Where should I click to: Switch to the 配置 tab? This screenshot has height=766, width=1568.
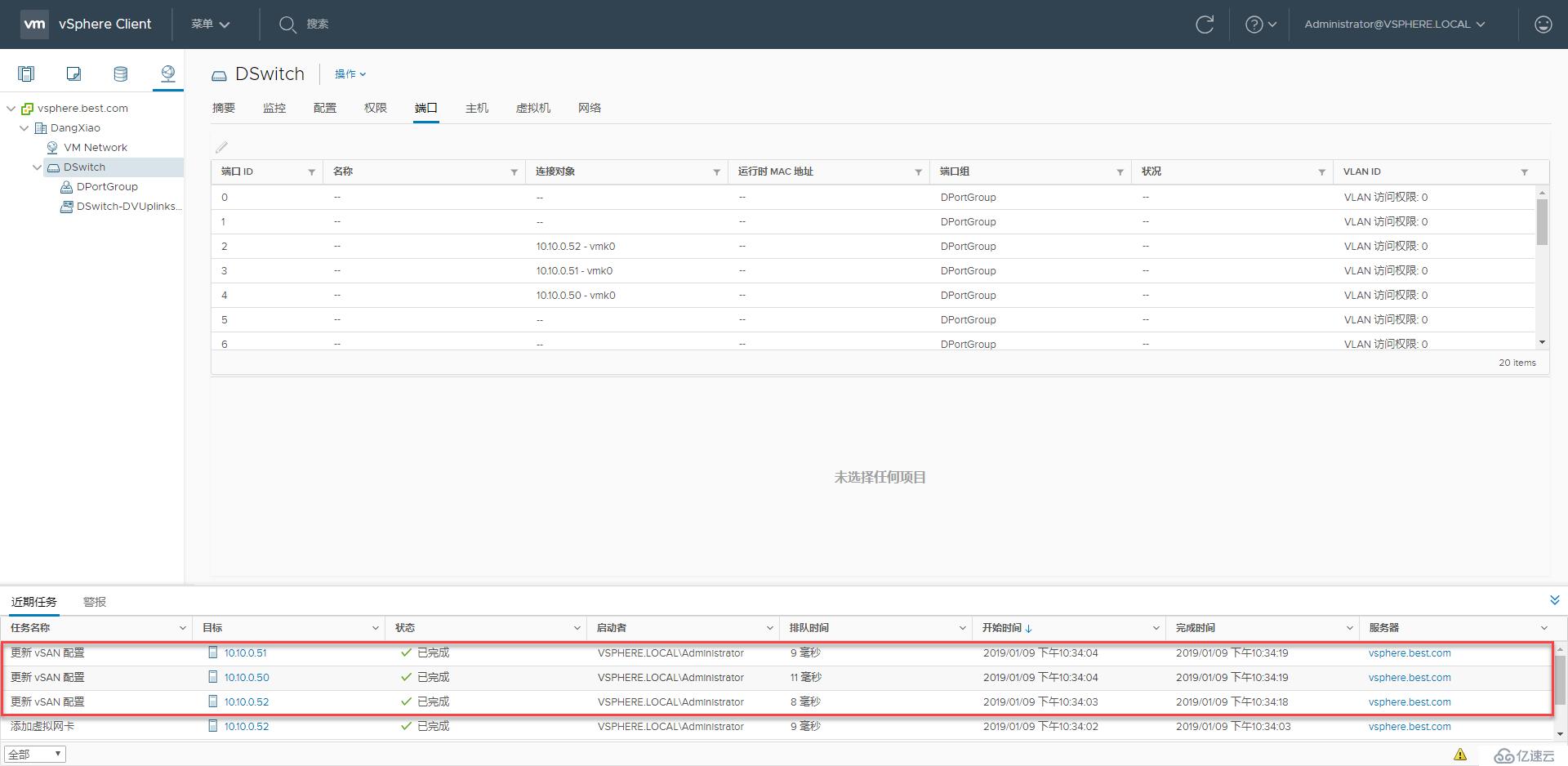click(325, 108)
